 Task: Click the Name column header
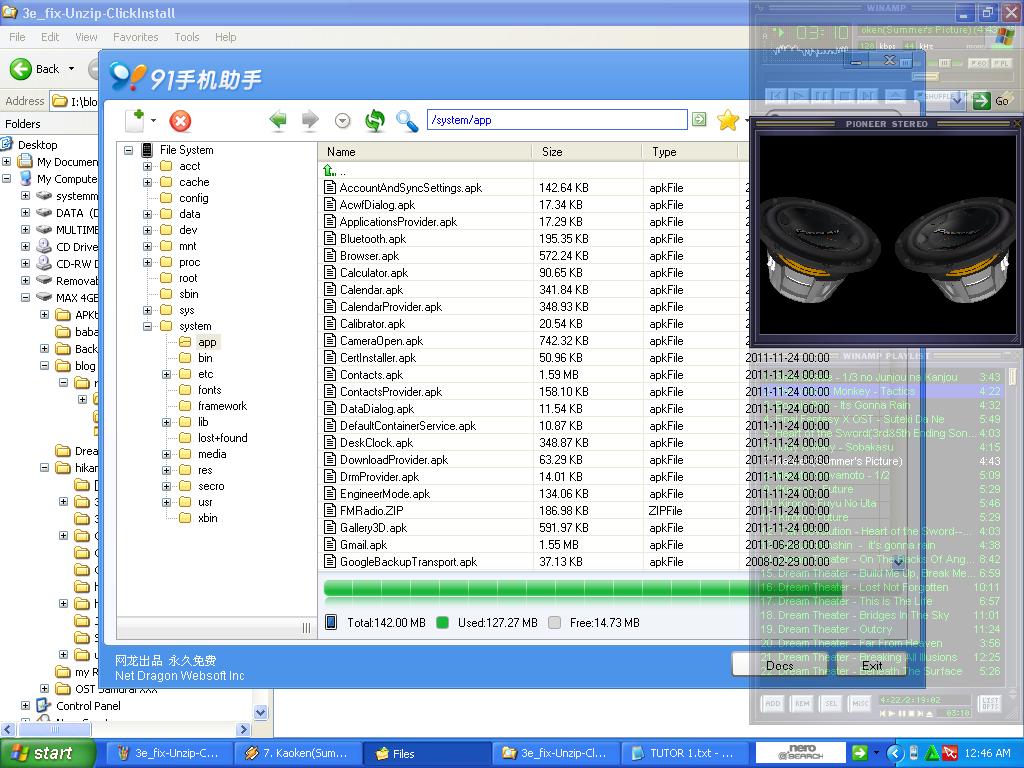[x=425, y=152]
